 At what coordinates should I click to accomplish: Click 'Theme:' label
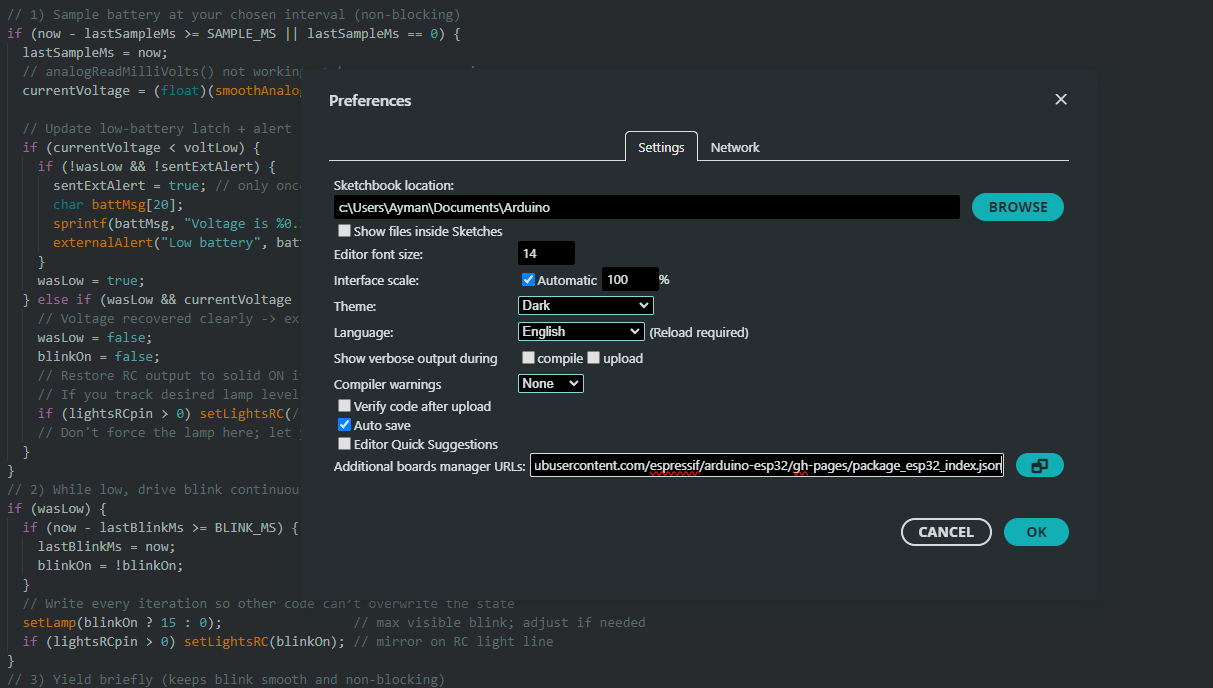355,306
